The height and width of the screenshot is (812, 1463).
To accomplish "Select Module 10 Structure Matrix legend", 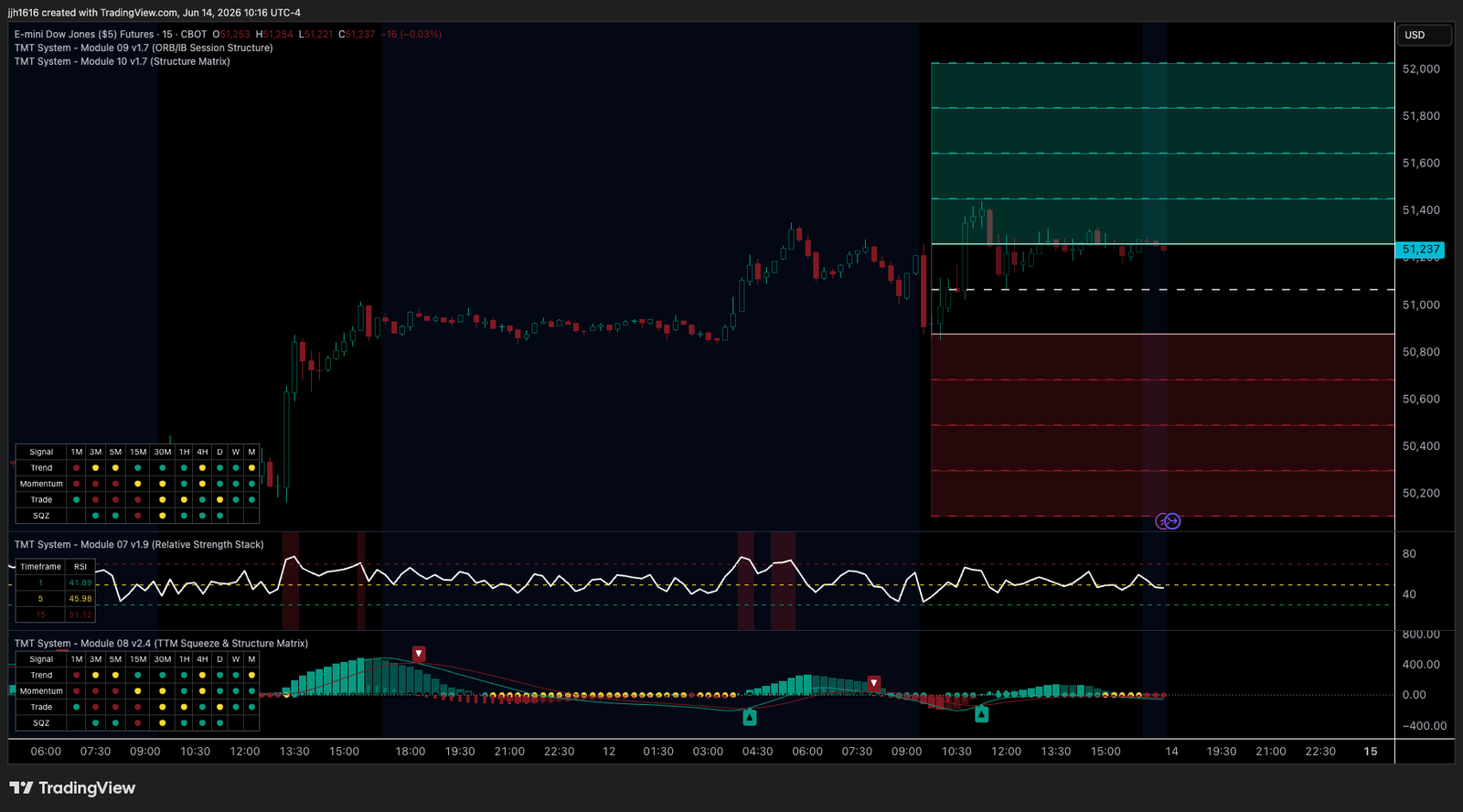I will [122, 61].
